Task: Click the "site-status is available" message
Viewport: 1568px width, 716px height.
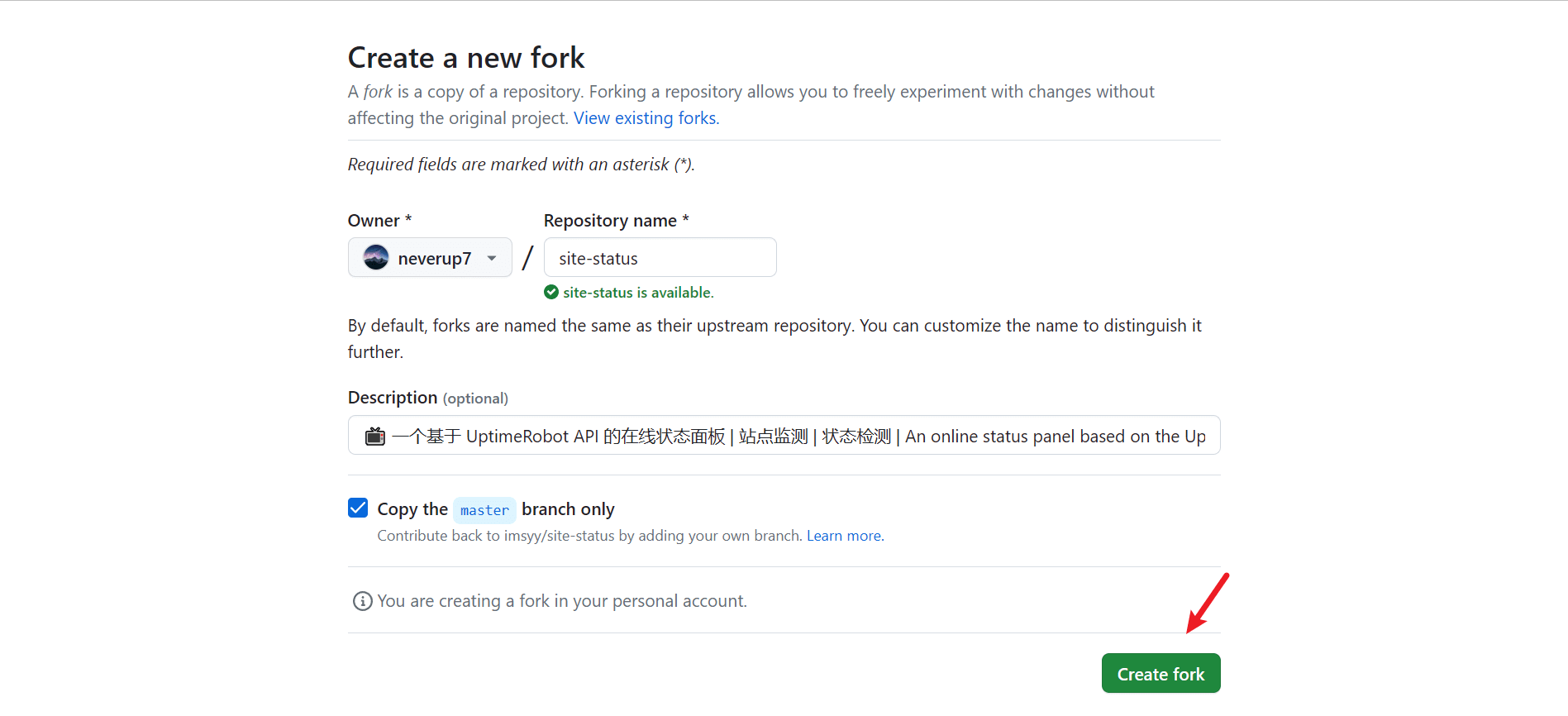Action: [x=638, y=293]
